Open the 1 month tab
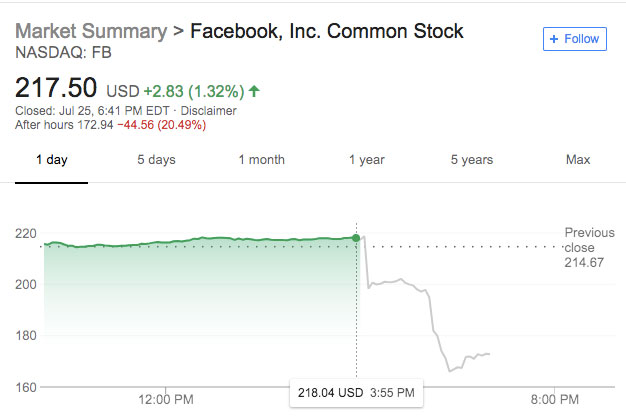This screenshot has width=626, height=420. (x=261, y=159)
